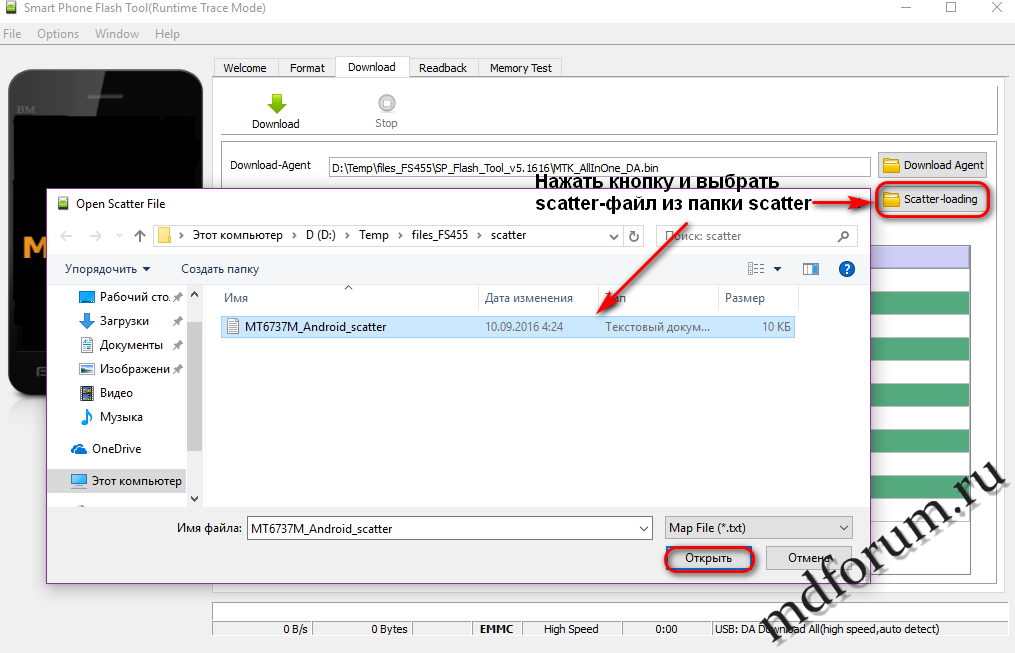Click the green Download arrow icon
Screen dimensions: 1015x653
276,103
